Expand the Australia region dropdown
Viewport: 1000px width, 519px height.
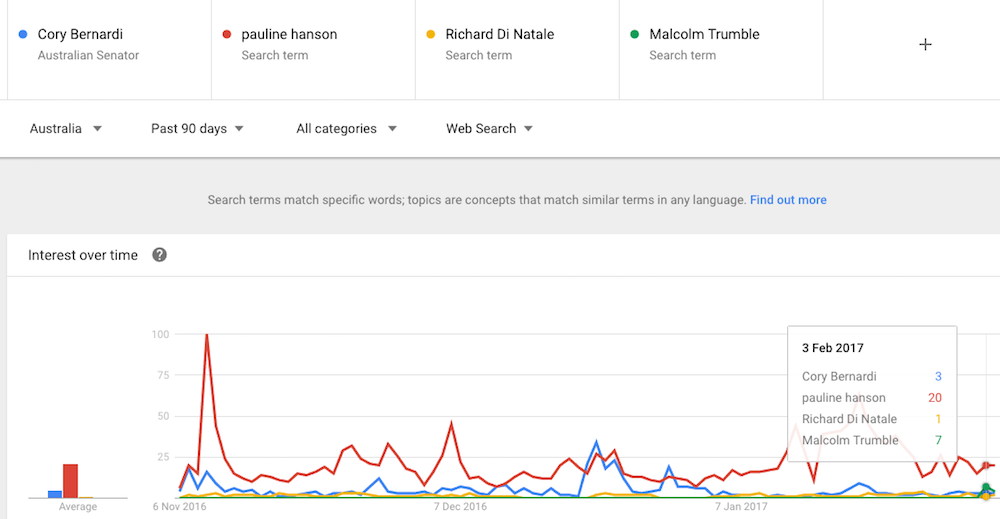[x=66, y=129]
